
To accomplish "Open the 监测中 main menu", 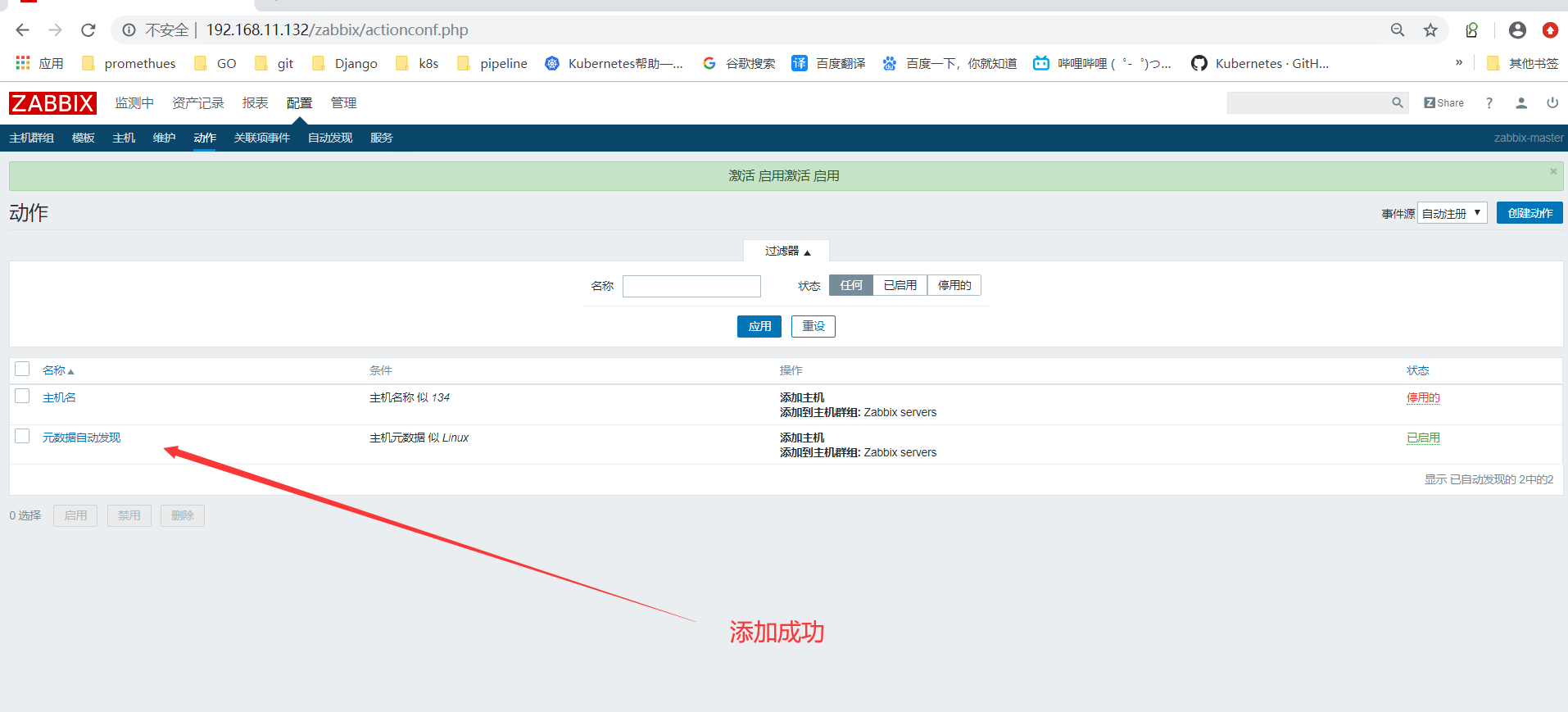I will [134, 102].
